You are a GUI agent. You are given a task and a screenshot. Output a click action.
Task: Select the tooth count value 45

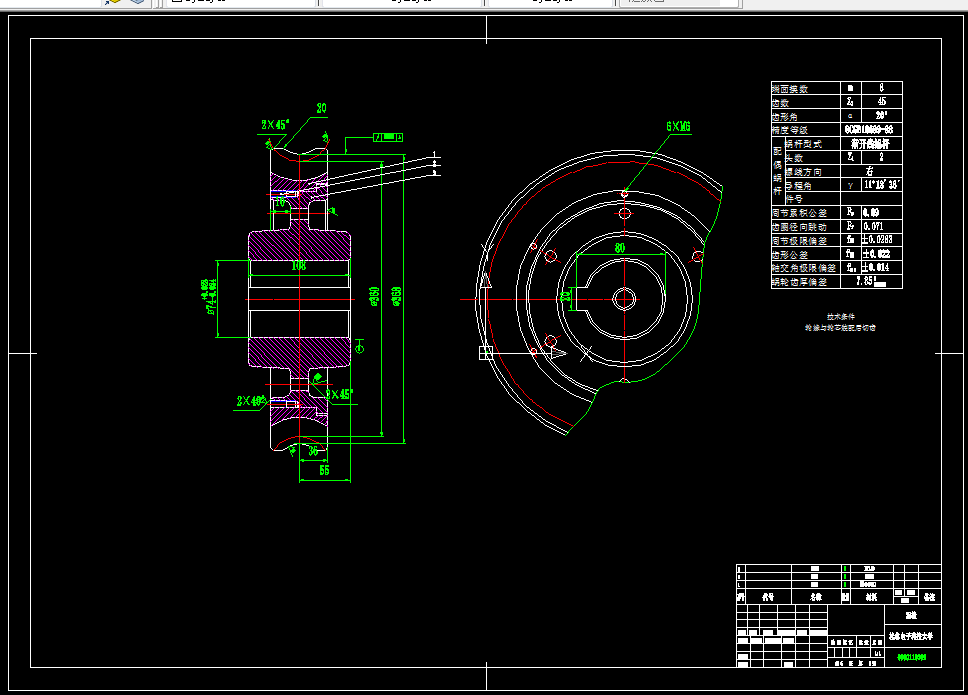pos(882,102)
